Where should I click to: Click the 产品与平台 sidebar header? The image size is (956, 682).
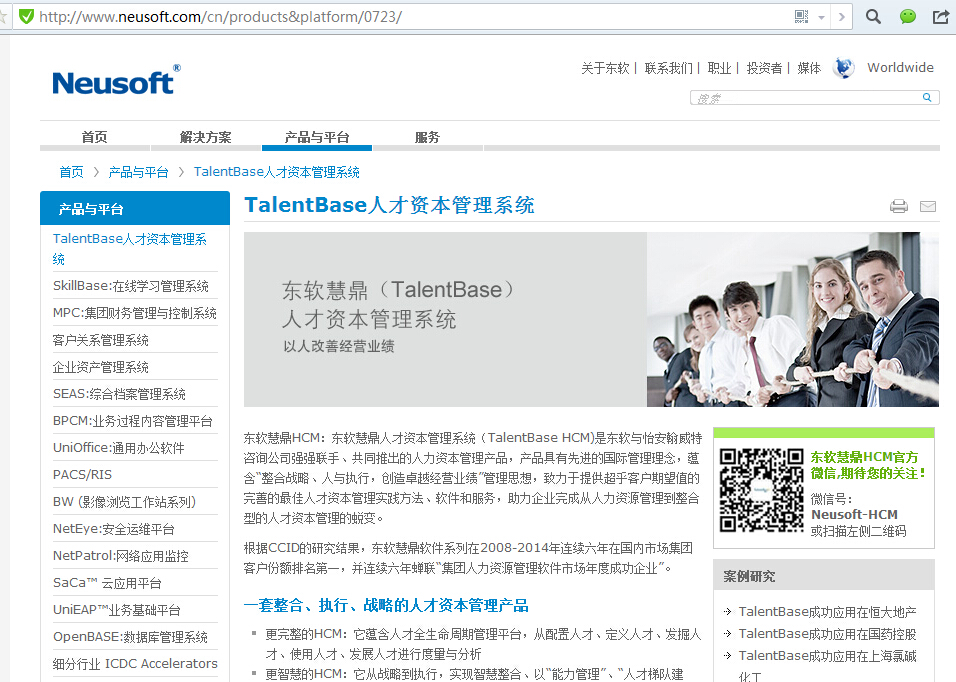coord(135,208)
